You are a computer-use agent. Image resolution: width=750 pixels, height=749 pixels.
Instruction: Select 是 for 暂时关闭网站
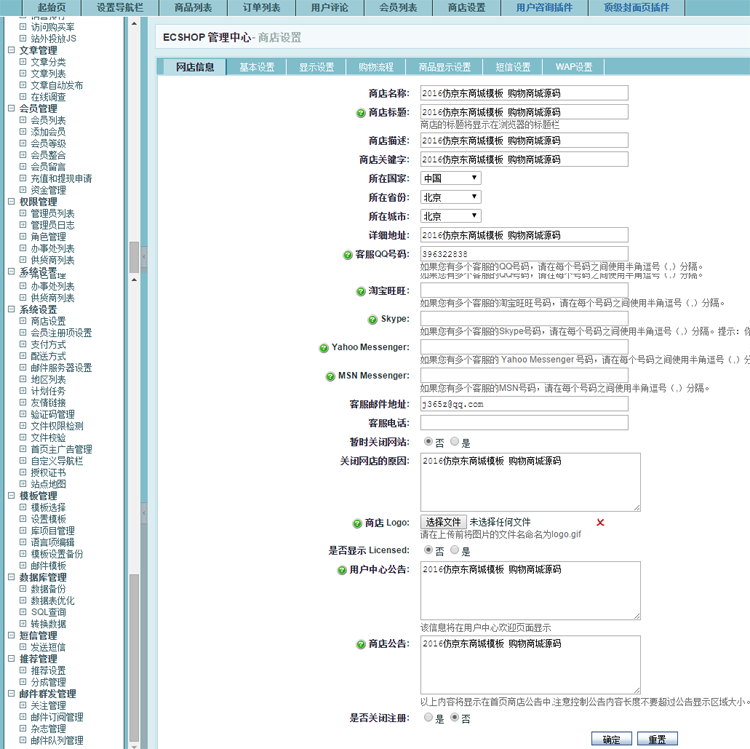tap(454, 442)
